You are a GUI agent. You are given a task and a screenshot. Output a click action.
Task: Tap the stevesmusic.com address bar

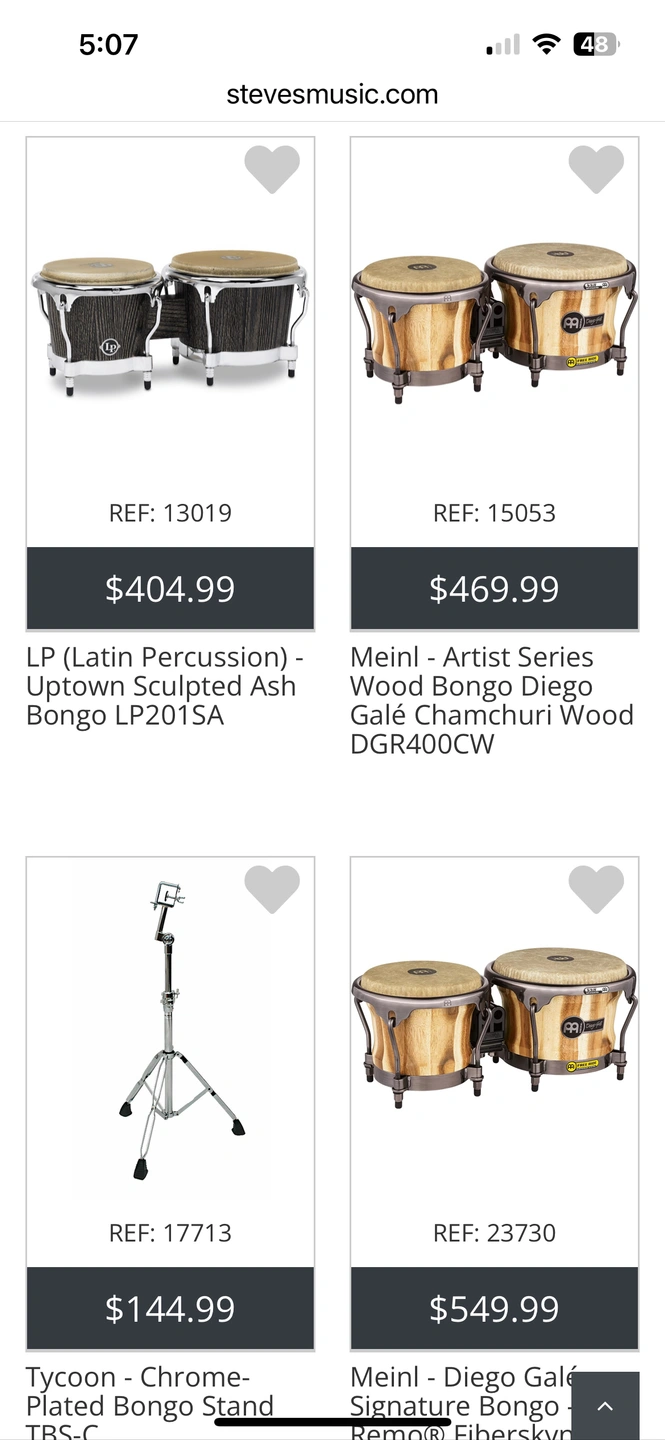(x=332, y=95)
